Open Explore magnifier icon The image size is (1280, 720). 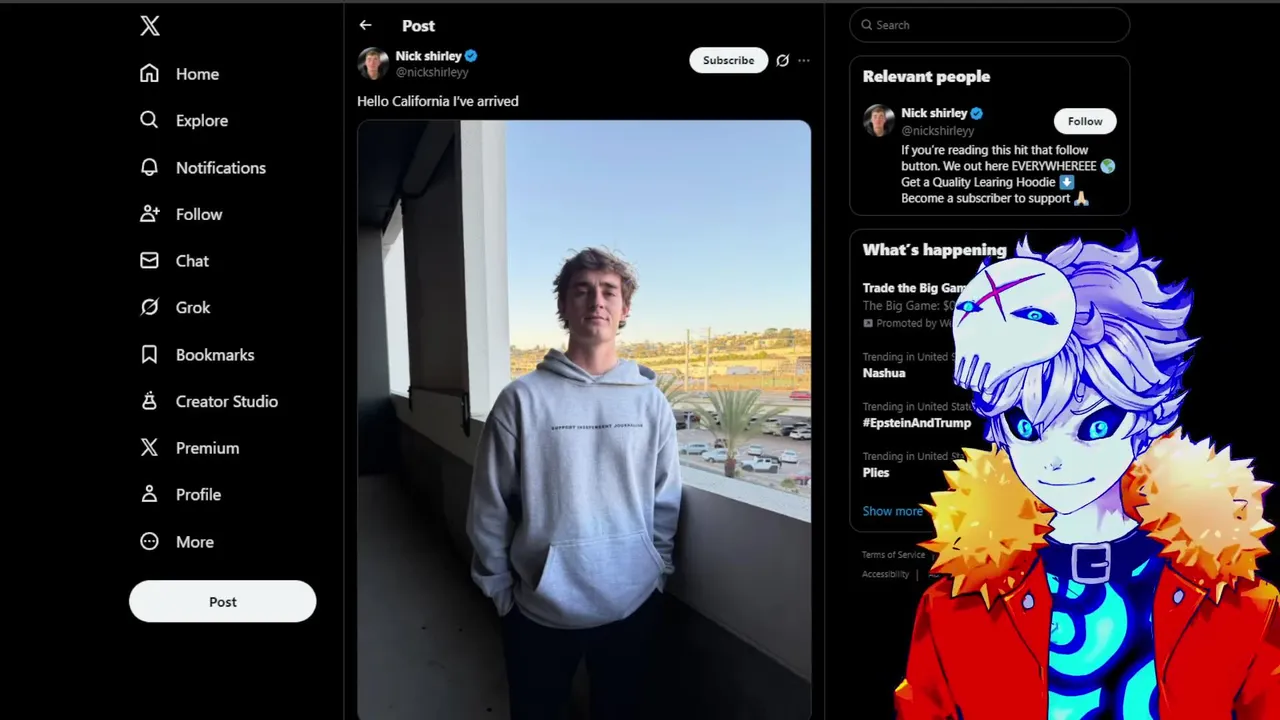click(149, 120)
